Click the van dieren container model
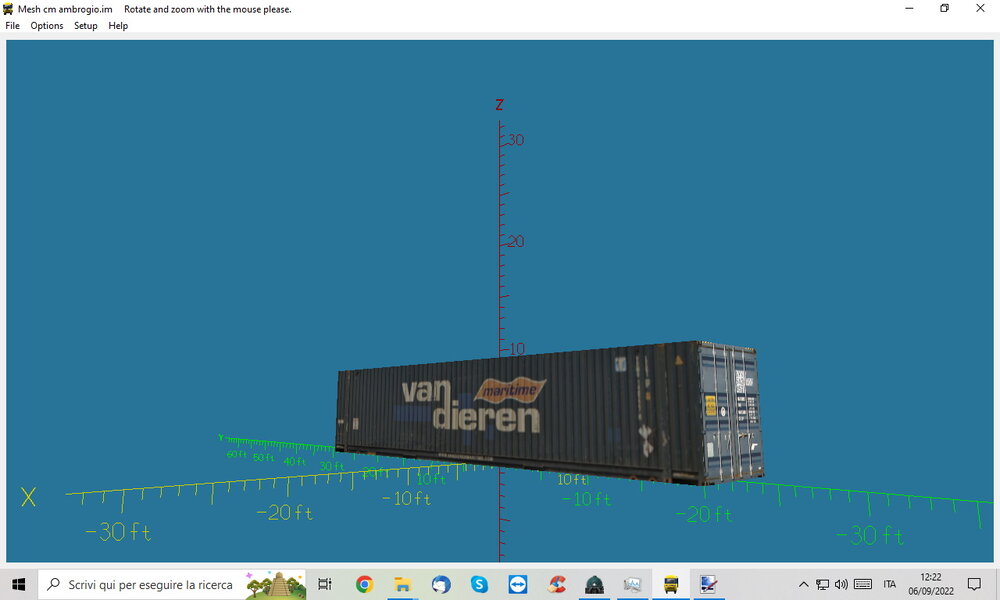The width and height of the screenshot is (1000, 600). click(550, 413)
